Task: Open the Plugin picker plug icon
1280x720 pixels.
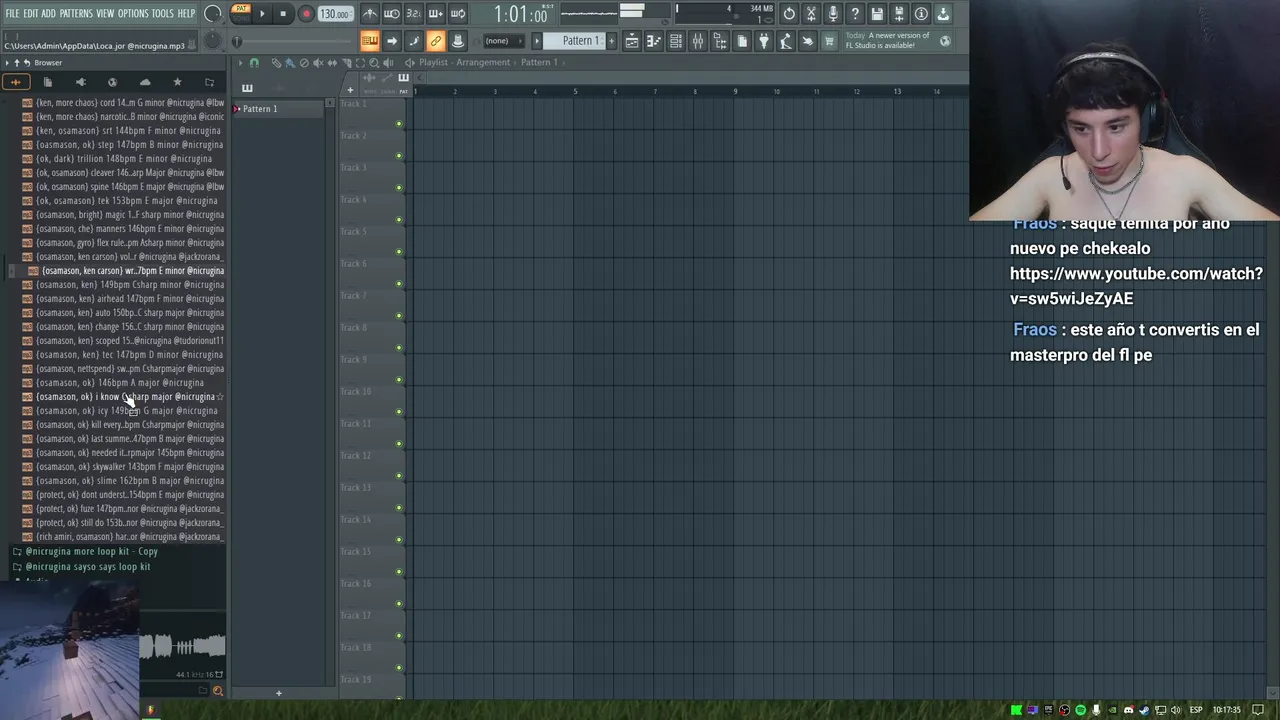Action: click(764, 41)
